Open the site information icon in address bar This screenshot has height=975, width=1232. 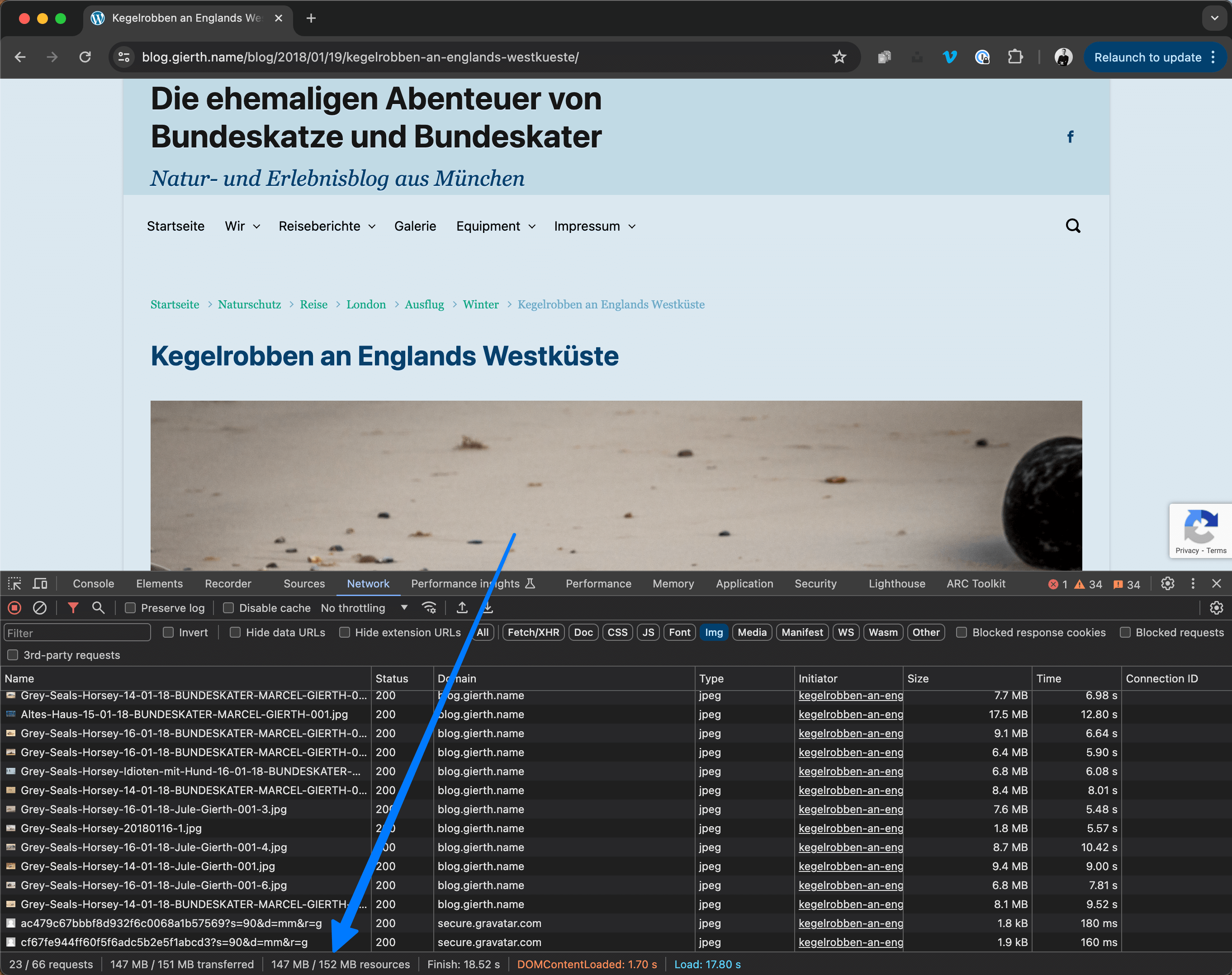click(124, 57)
